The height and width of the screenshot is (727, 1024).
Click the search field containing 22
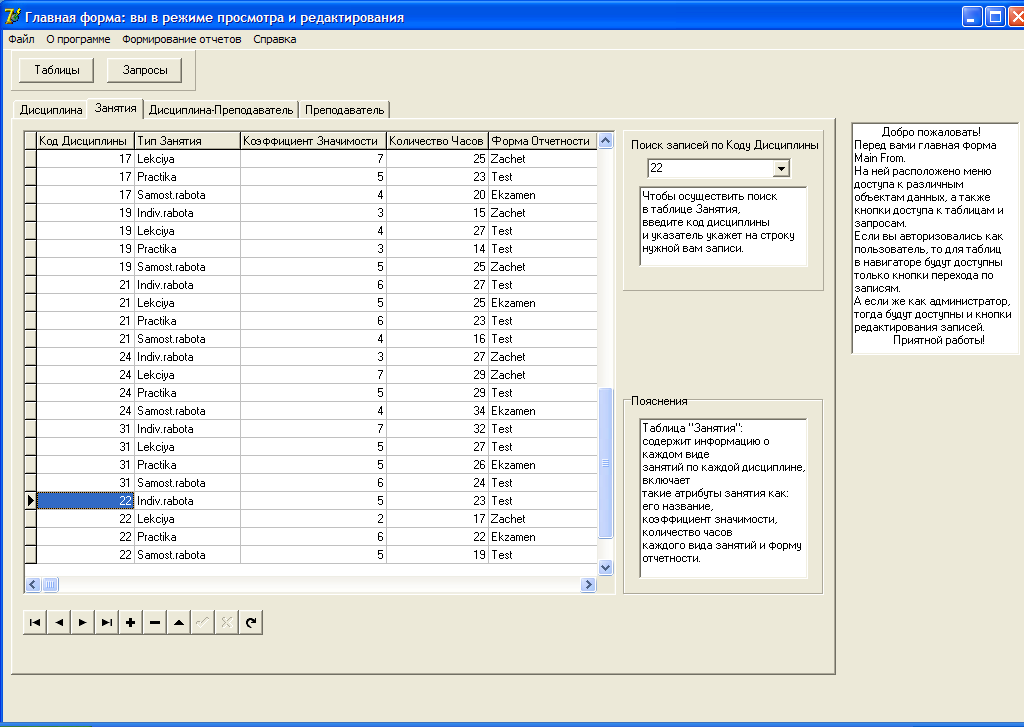tap(711, 169)
